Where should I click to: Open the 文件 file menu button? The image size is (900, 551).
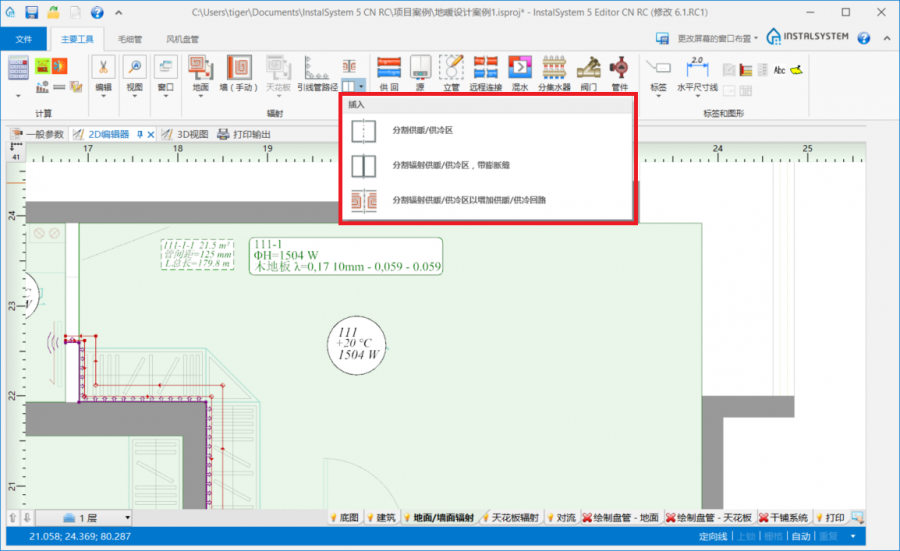point(24,39)
